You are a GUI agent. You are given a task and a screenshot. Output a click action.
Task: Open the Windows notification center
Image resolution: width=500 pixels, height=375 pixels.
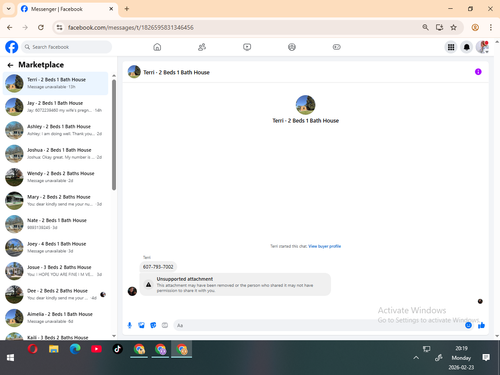point(486,358)
